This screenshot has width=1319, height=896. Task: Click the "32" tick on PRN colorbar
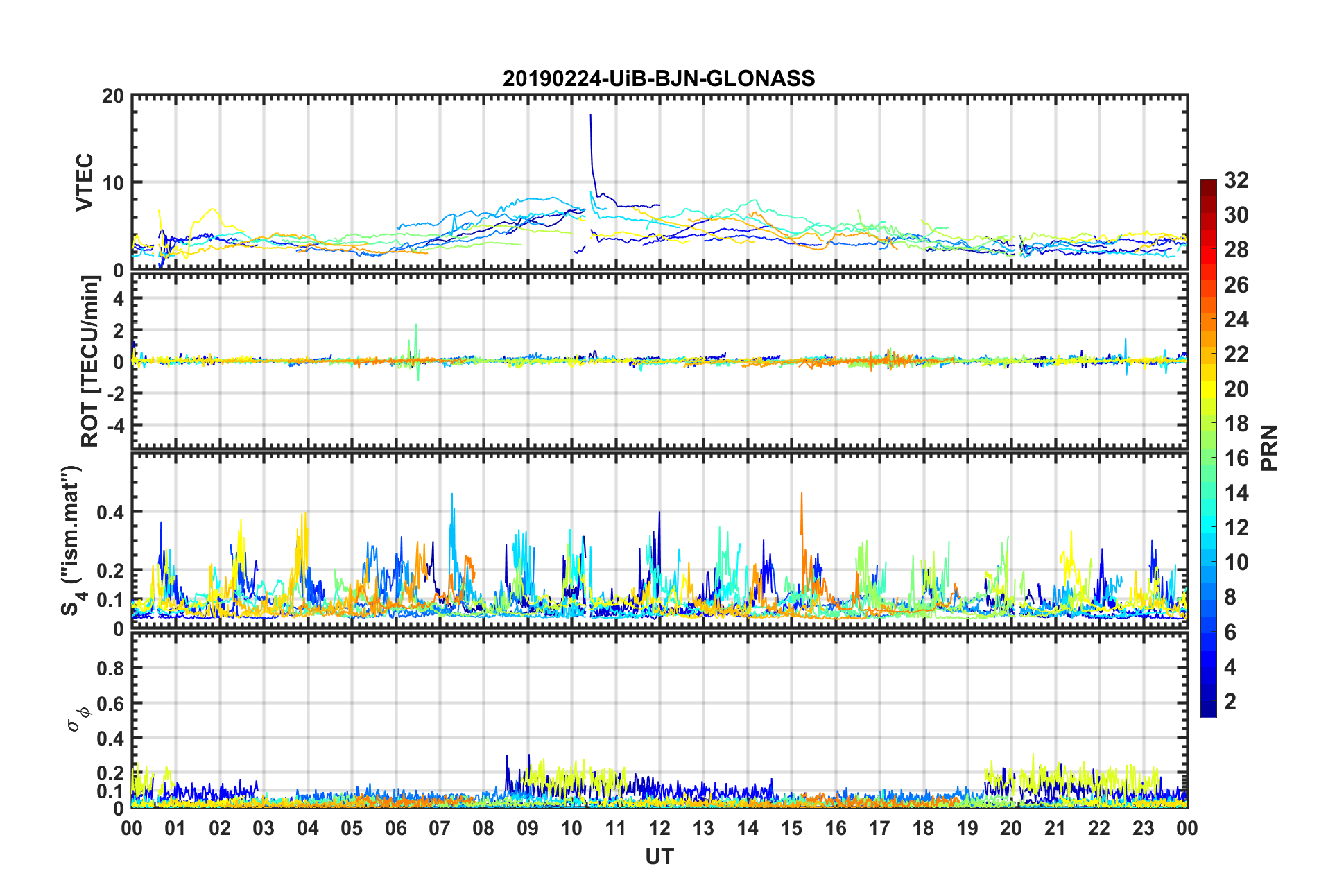[1236, 180]
